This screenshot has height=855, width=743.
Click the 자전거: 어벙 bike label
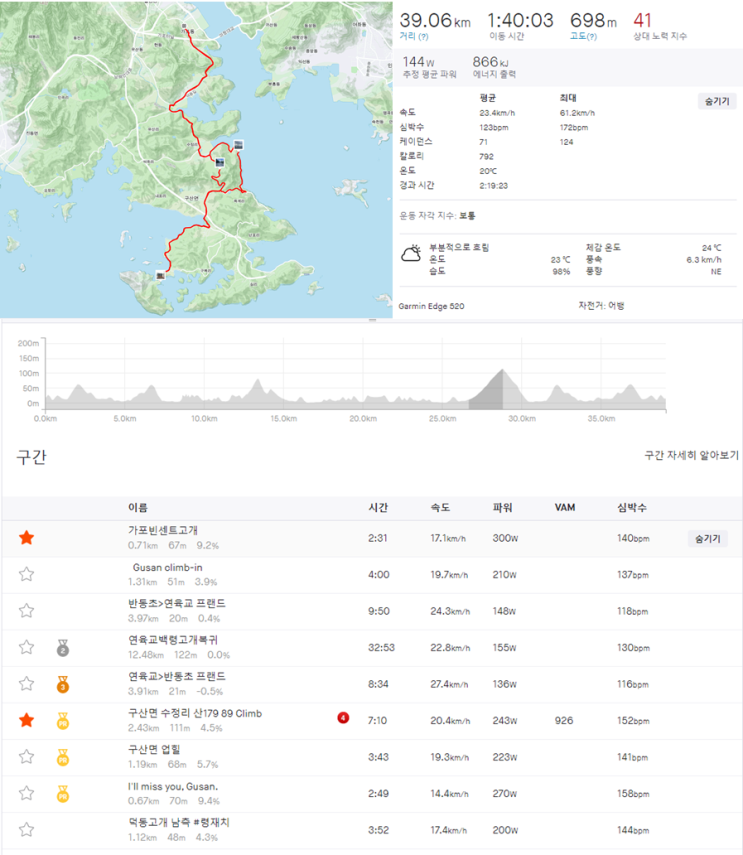coord(601,306)
